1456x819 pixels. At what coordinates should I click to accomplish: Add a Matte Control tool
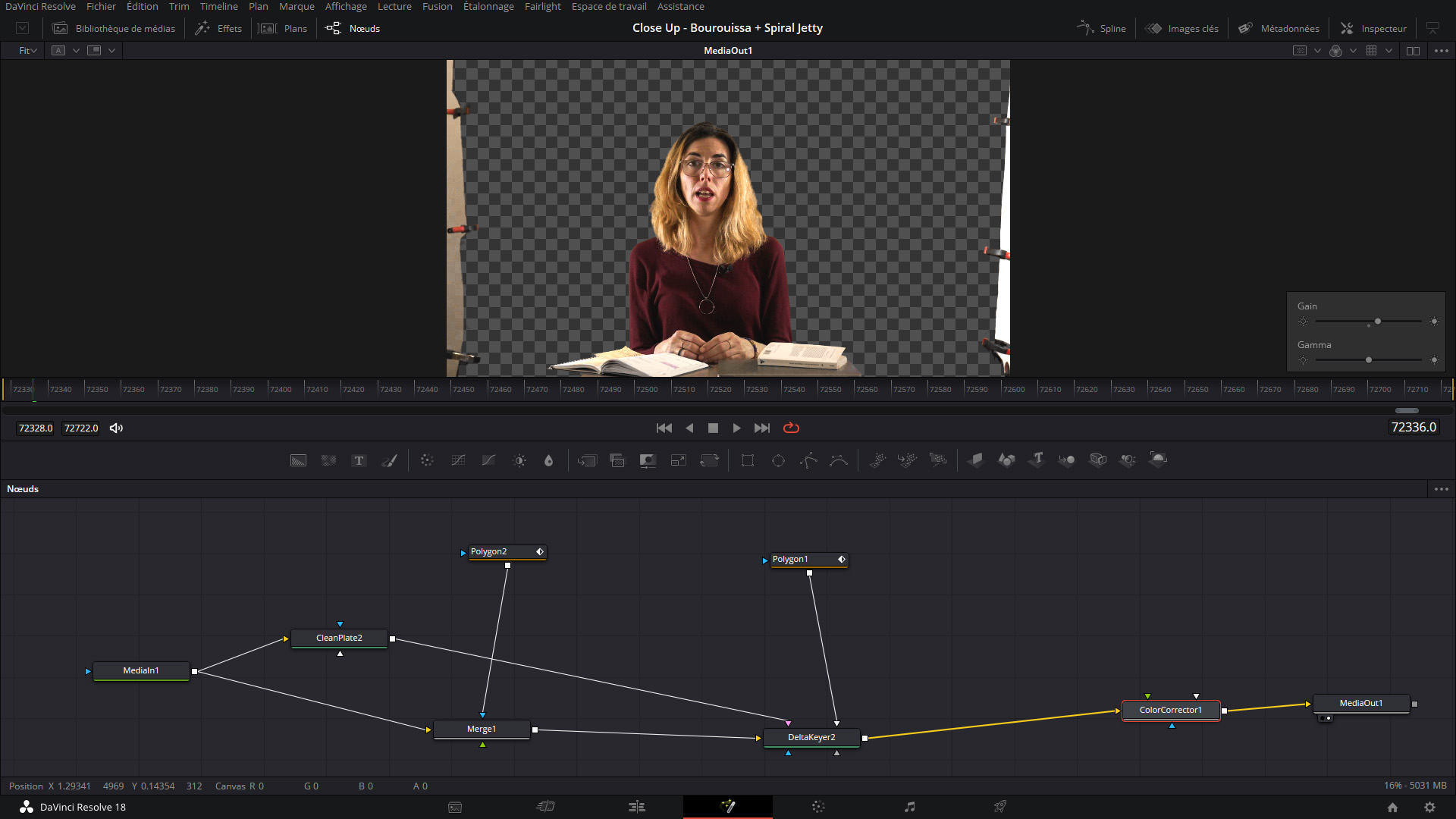pyautogui.click(x=648, y=460)
